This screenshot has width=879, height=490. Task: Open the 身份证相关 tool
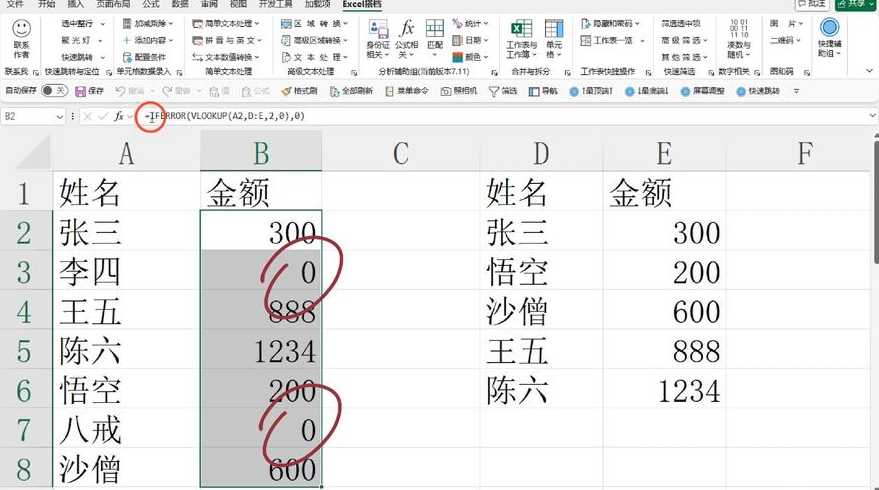click(378, 38)
